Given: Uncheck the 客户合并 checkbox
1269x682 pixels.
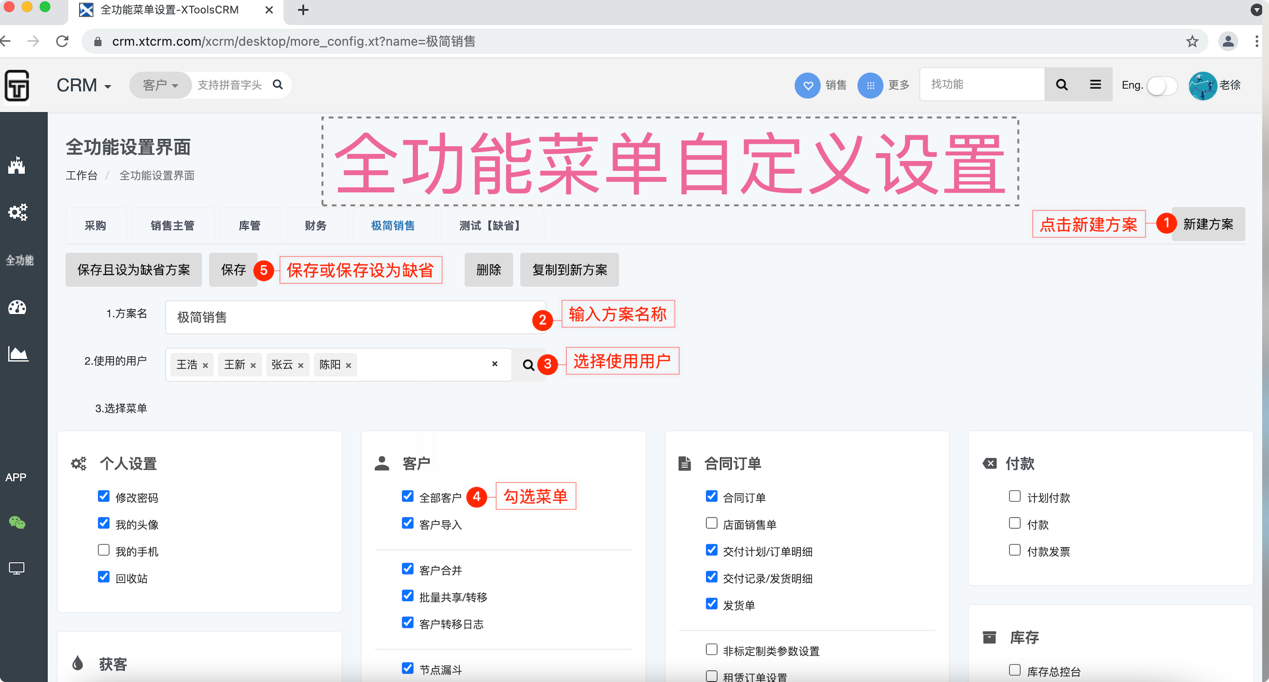Looking at the screenshot, I should pos(408,569).
